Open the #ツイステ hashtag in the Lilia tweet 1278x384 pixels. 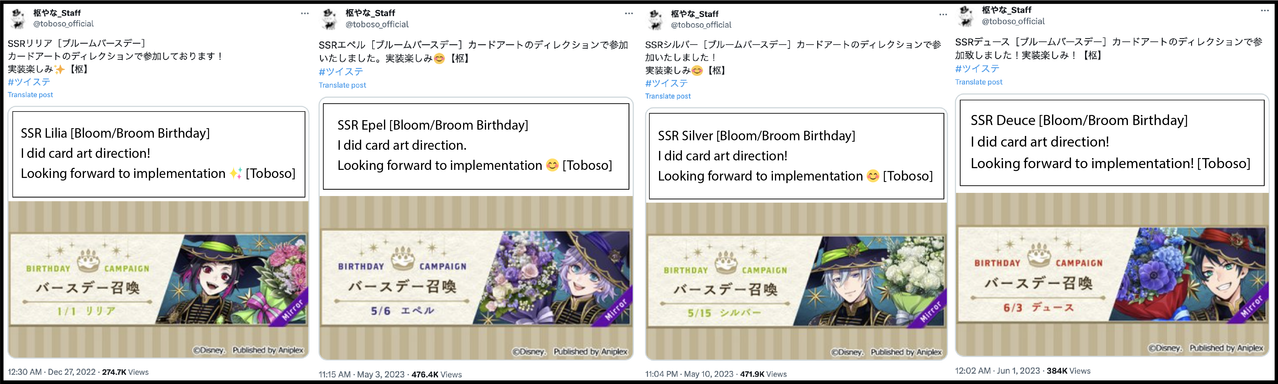click(x=28, y=82)
